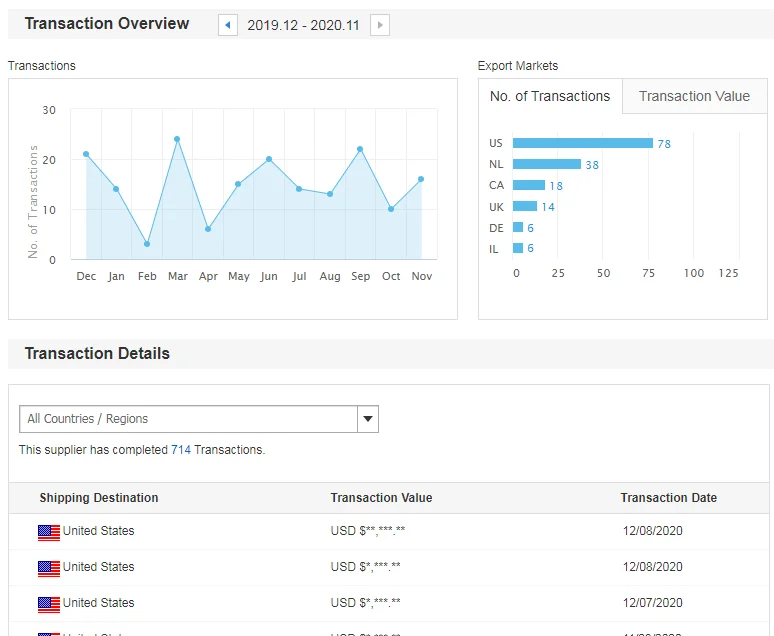The height and width of the screenshot is (636, 774).
Task: Click the September data point on chart
Action: (x=360, y=149)
